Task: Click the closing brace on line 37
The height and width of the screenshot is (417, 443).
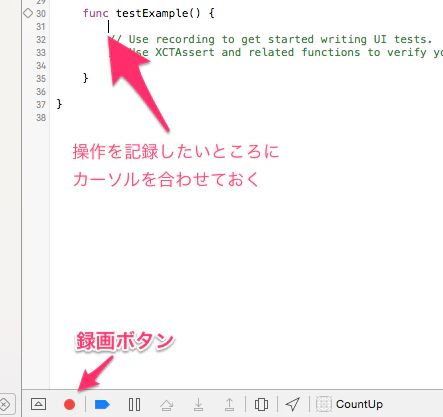Action: [x=59, y=104]
